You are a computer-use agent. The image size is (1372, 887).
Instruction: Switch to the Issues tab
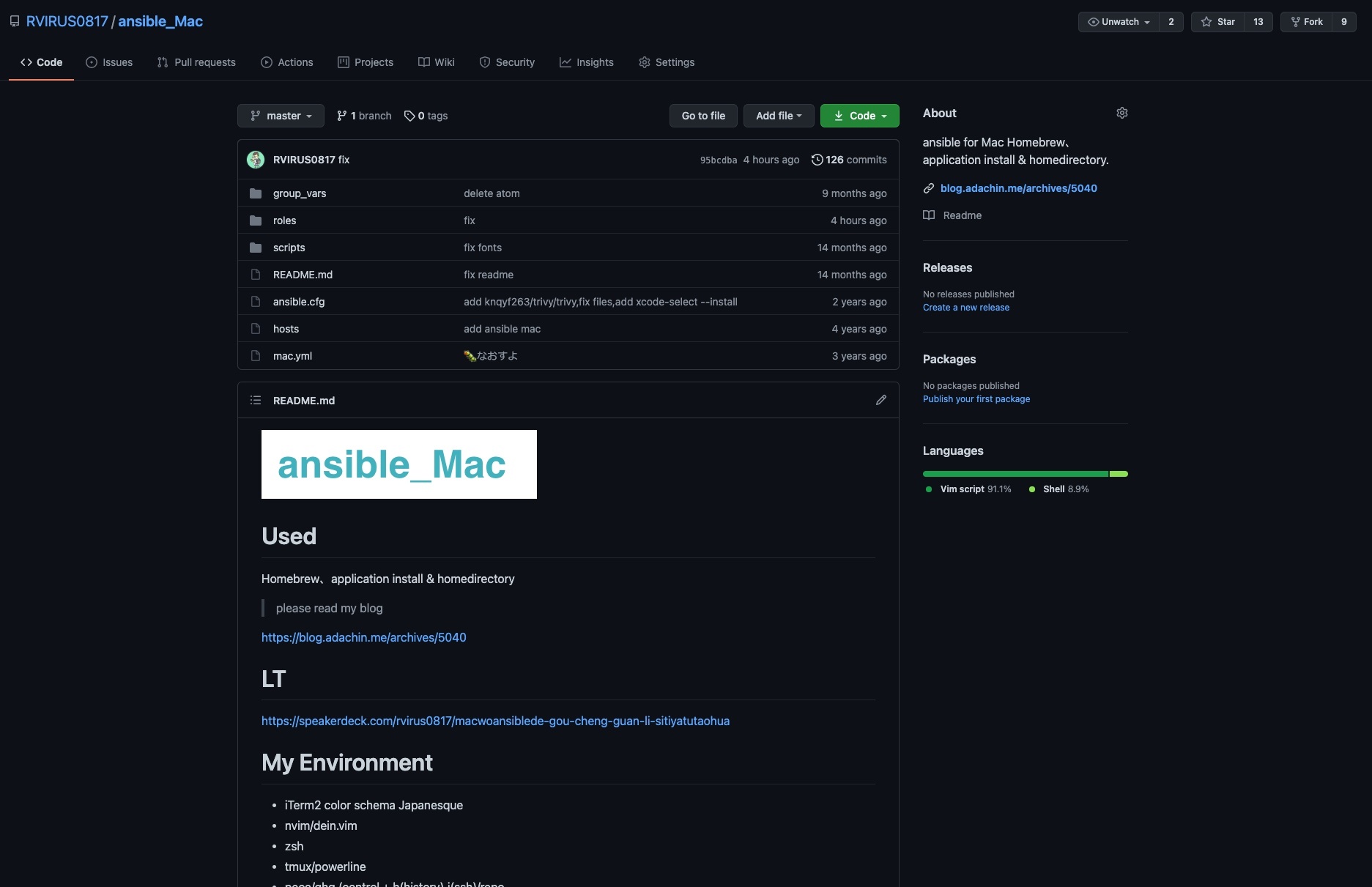point(109,62)
